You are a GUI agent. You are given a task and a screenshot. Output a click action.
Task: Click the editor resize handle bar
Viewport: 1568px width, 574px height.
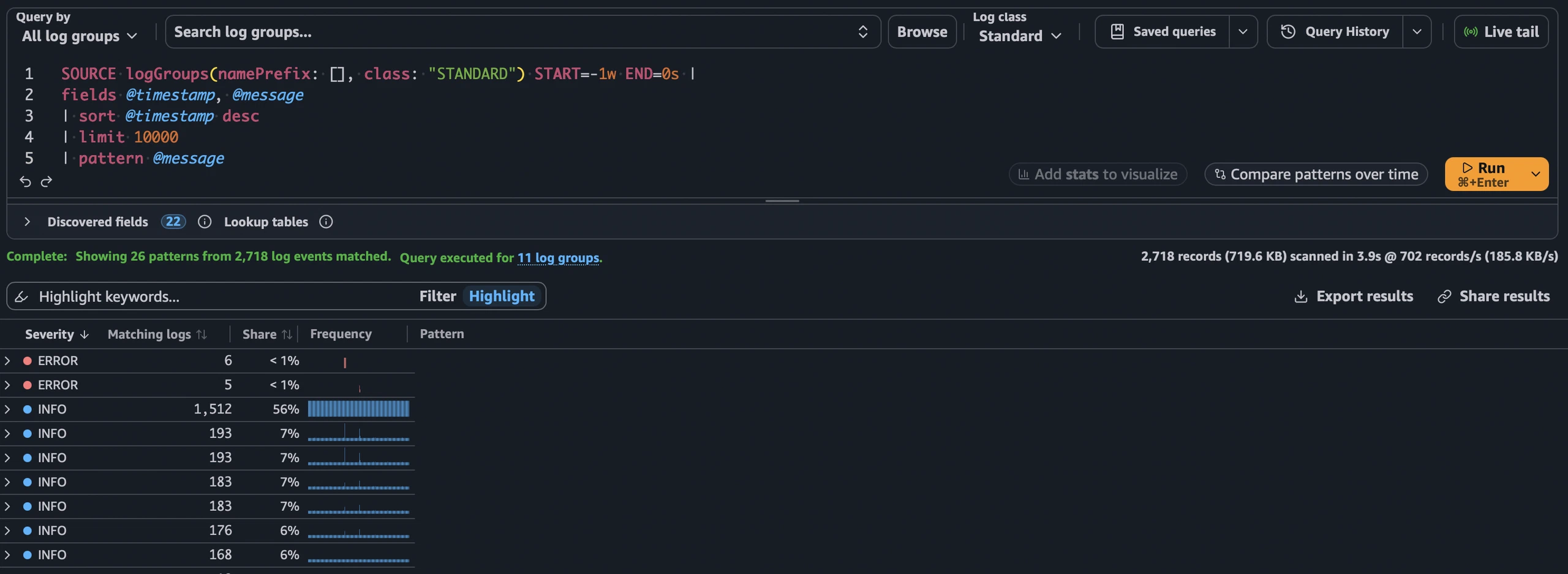[782, 201]
